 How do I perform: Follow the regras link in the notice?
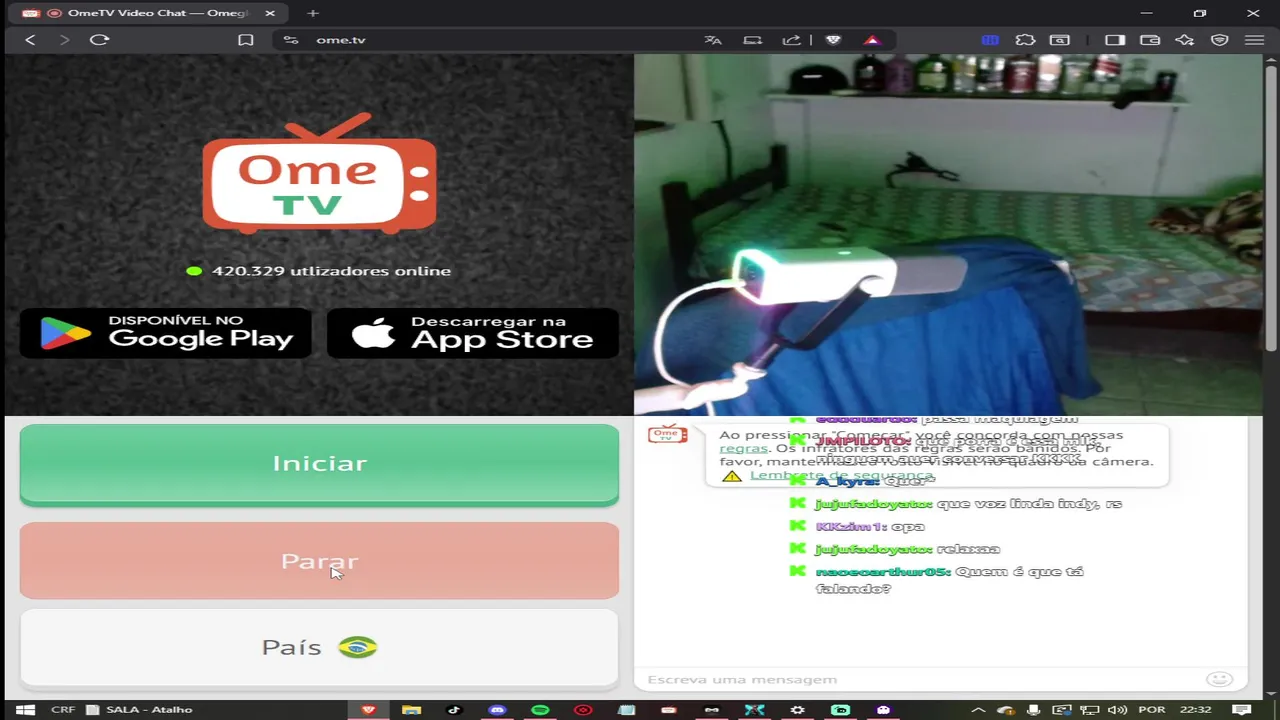(743, 448)
